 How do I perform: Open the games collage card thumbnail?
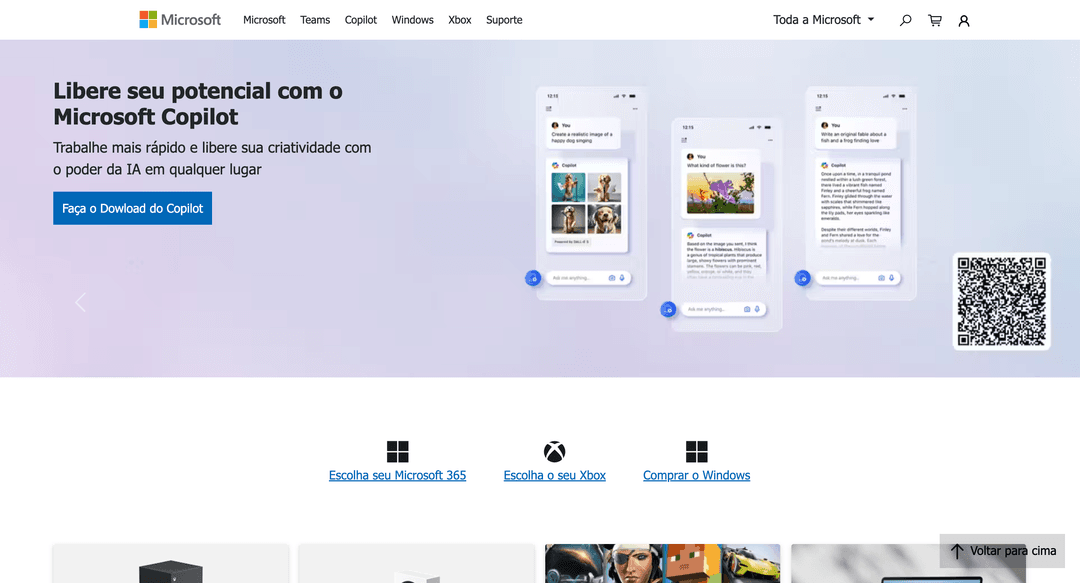(x=663, y=564)
